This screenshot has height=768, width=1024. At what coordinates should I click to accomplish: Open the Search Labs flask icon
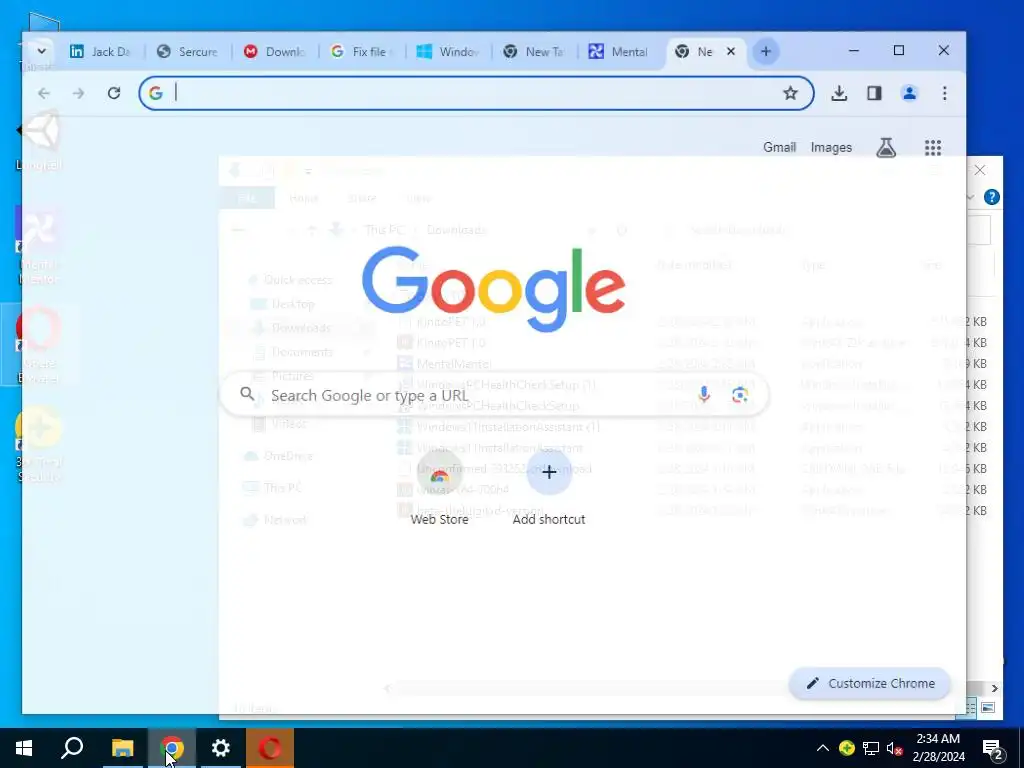pos(886,148)
